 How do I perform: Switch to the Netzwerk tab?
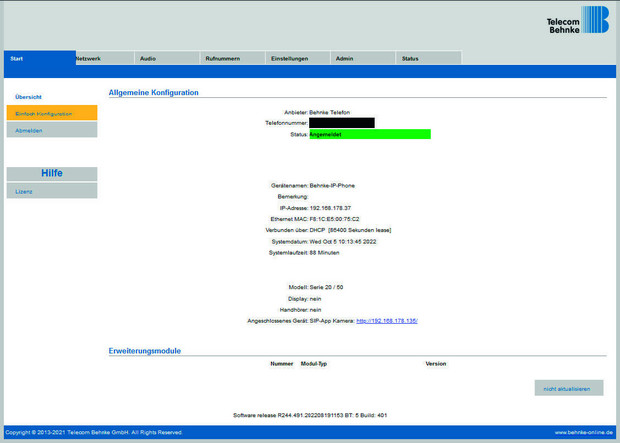104,58
